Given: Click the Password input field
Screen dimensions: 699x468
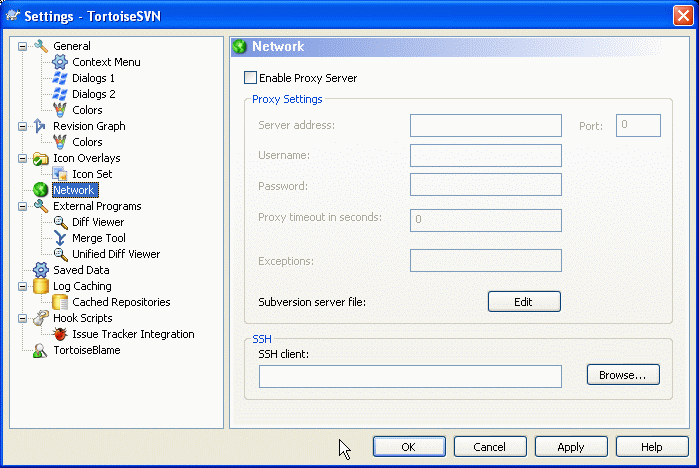Looking at the screenshot, I should [485, 185].
